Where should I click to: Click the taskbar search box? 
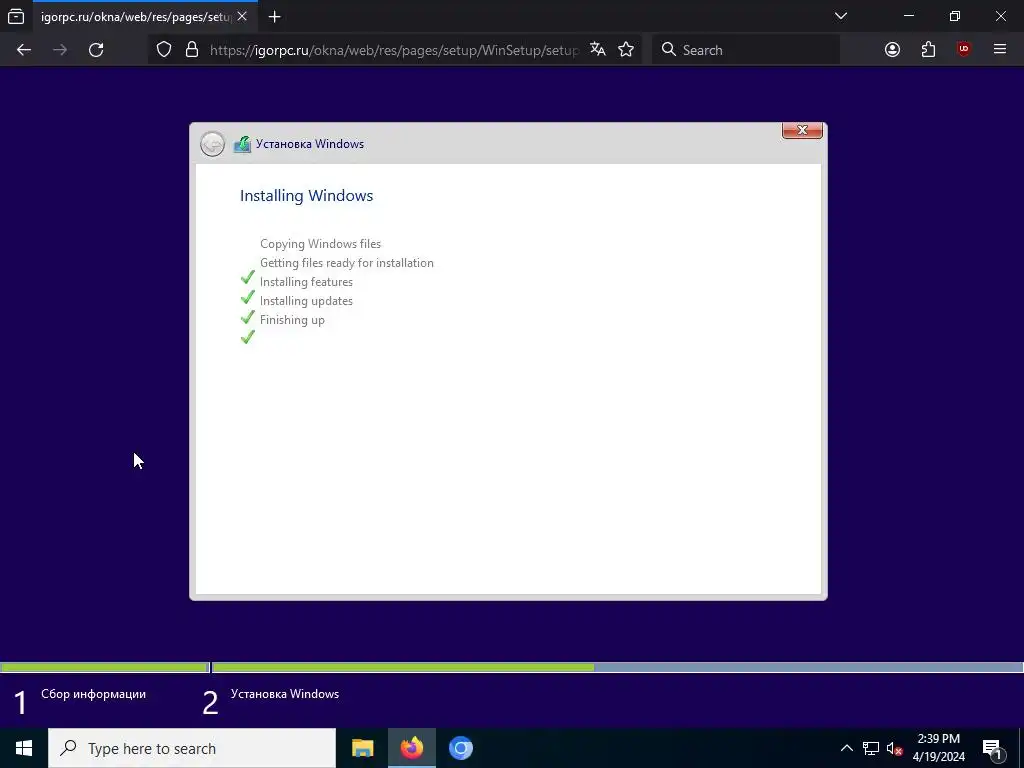click(x=192, y=748)
